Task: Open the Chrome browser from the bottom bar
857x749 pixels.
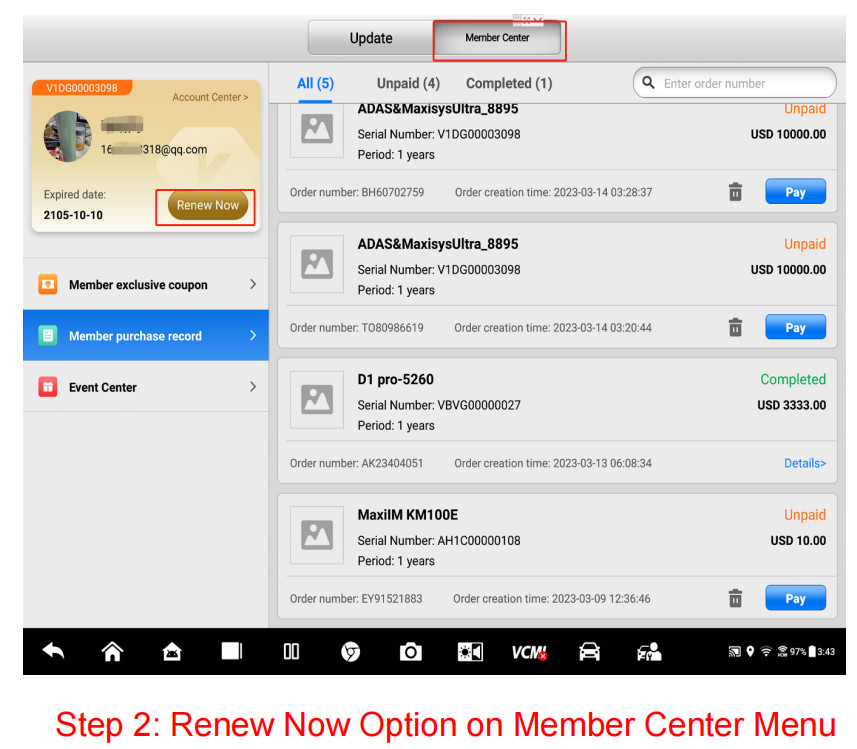Action: click(351, 651)
